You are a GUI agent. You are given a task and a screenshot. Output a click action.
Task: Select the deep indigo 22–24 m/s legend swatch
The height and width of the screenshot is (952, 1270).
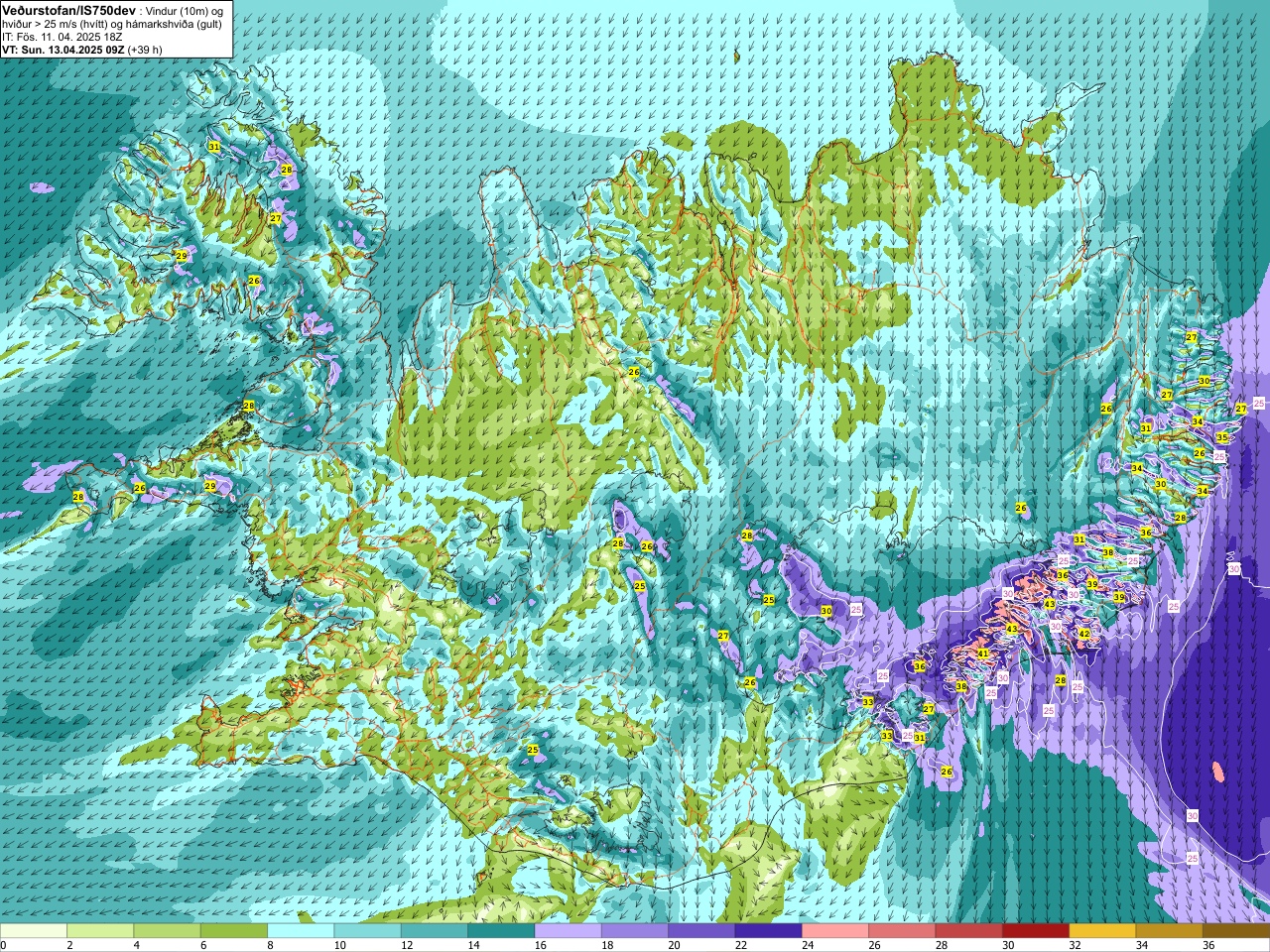(768, 931)
